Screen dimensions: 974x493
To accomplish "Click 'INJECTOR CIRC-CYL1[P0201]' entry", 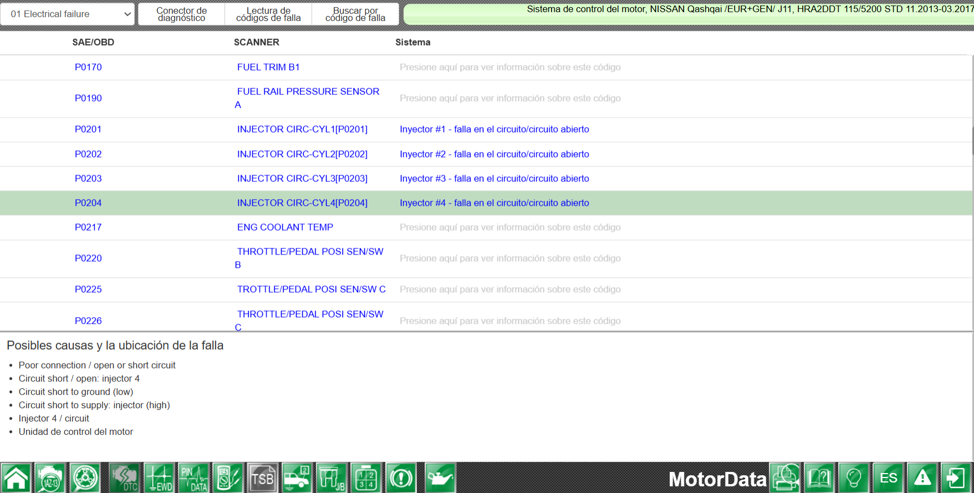I will (302, 129).
